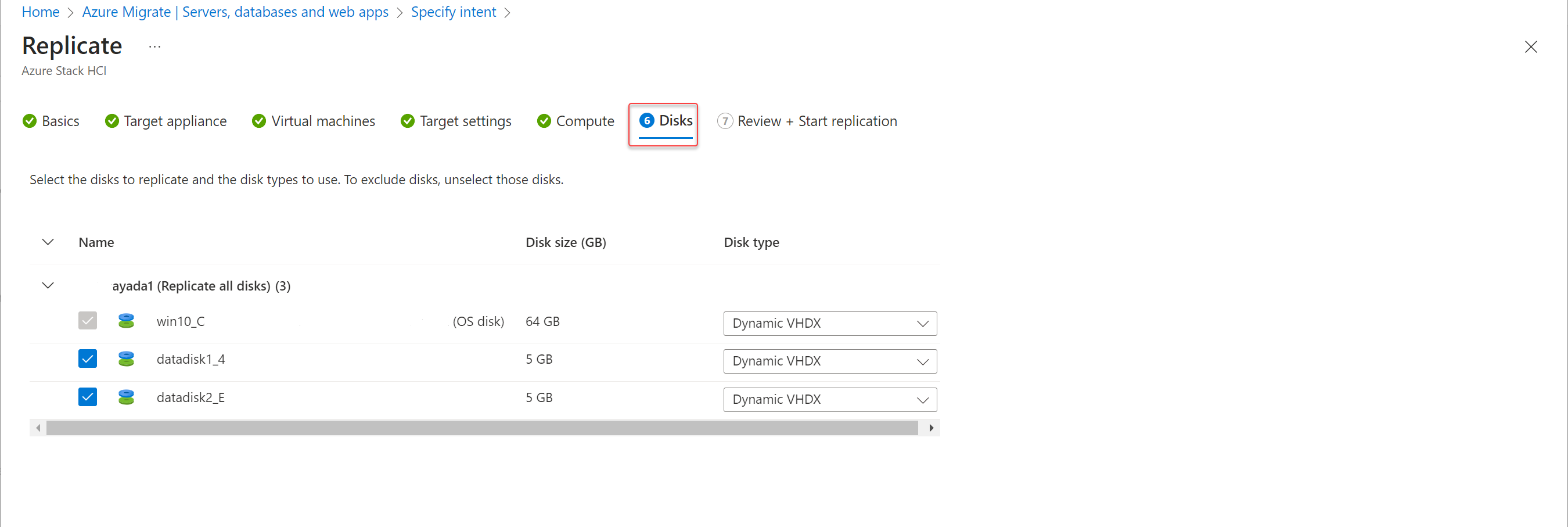This screenshot has height=527, width=1568.
Task: Go to the Basics tab
Action: coord(51,121)
